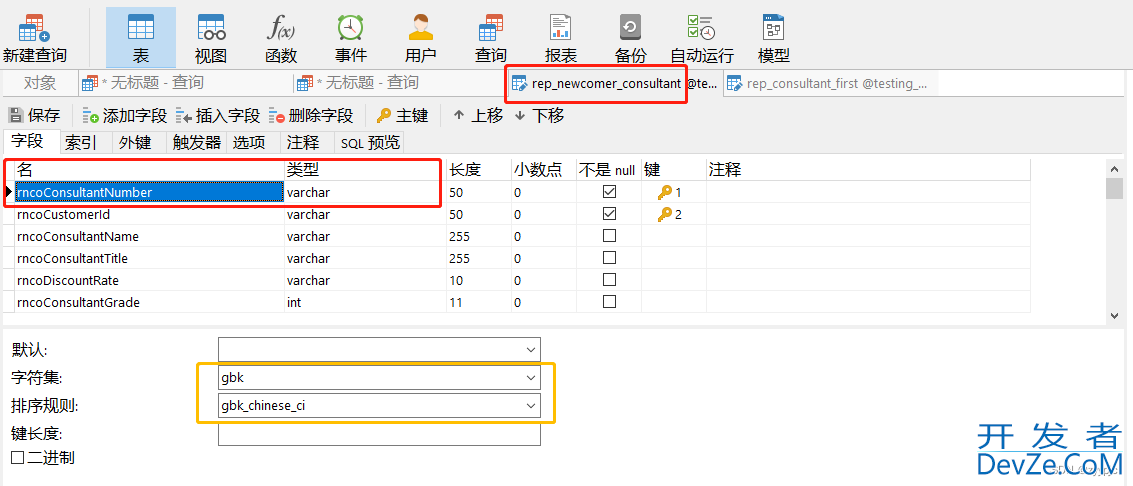The image size is (1133, 486).
Task: Open the 默认 default value dropdown
Action: 531,350
